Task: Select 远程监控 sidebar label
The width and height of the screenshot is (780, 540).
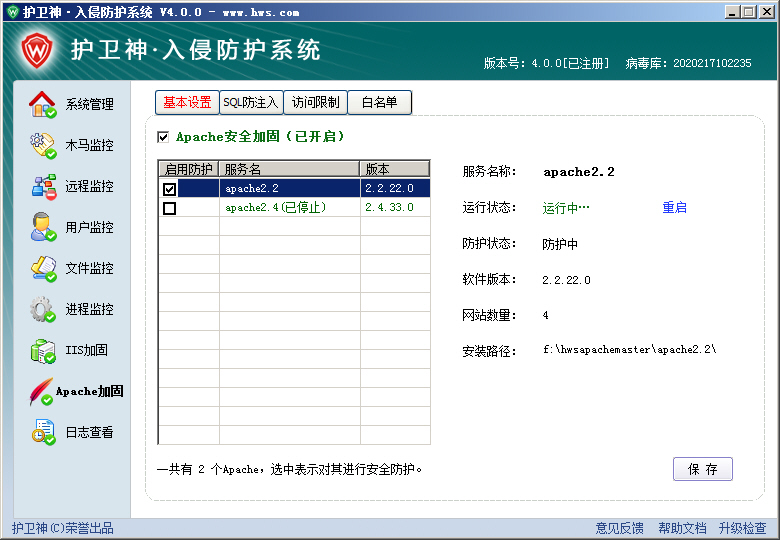Action: [x=90, y=186]
